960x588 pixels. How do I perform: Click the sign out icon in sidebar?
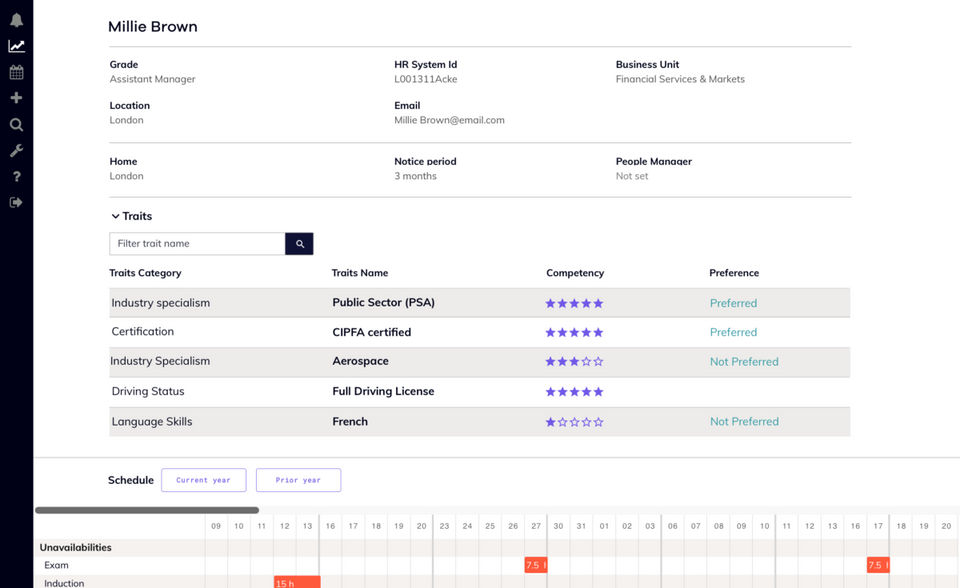(16, 203)
